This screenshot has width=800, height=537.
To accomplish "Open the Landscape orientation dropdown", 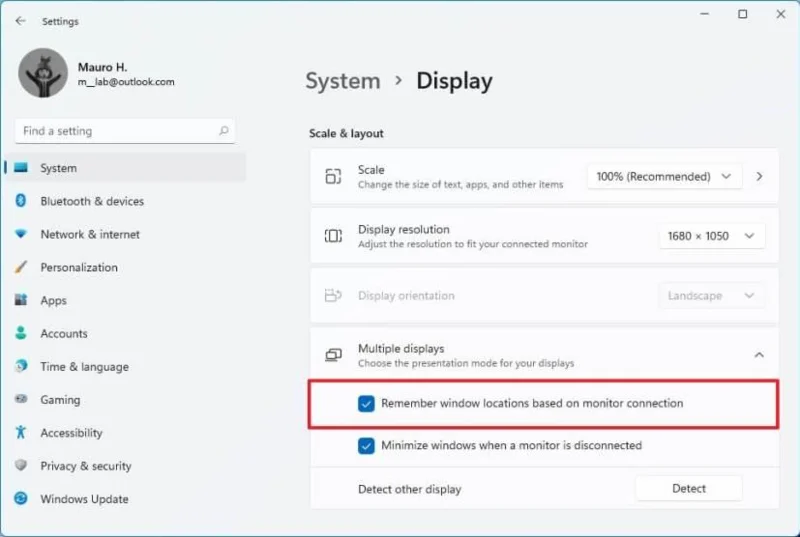I will click(x=712, y=296).
